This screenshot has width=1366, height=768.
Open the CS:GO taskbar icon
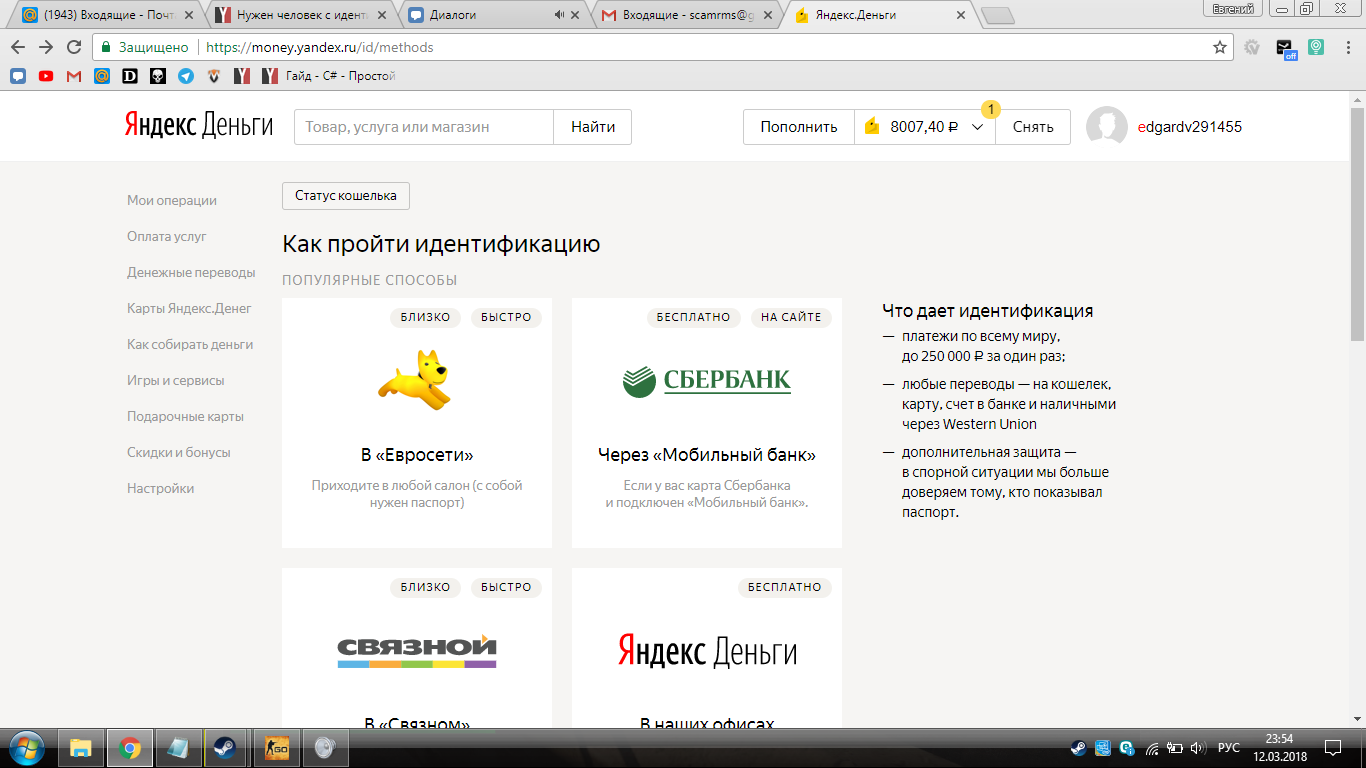click(x=275, y=748)
